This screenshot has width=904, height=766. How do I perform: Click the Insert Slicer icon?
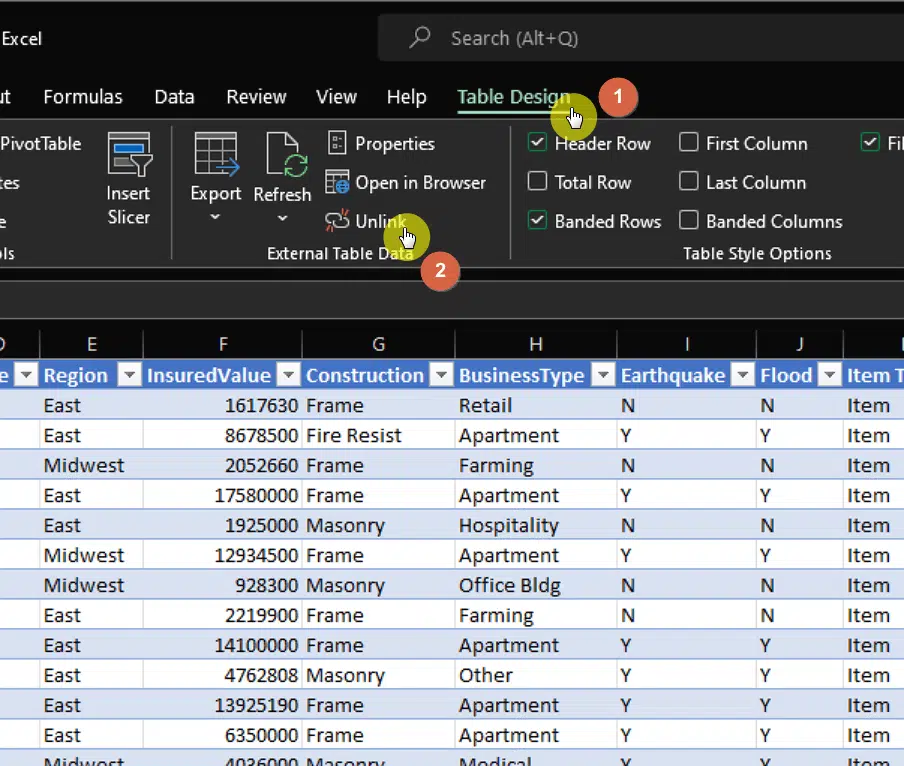click(130, 154)
